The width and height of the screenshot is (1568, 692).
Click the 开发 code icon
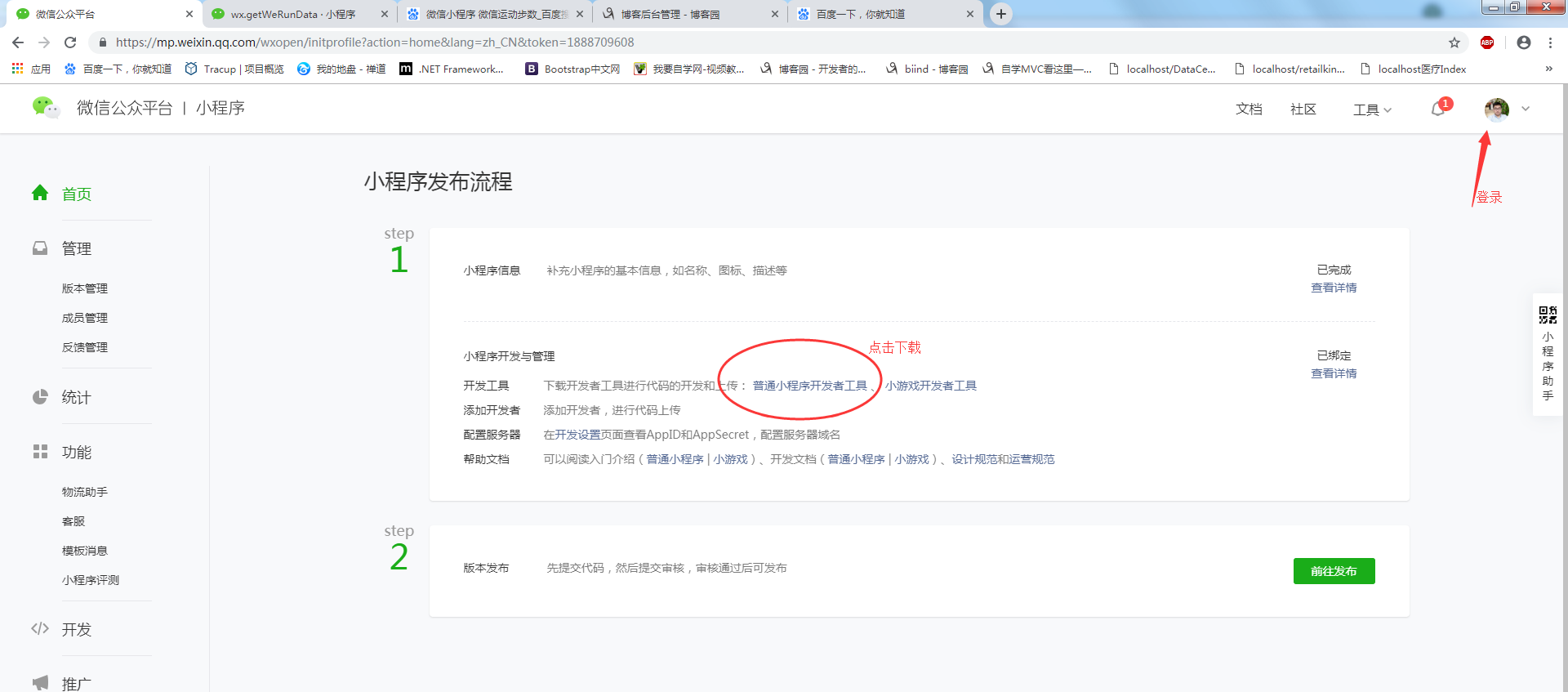40,628
